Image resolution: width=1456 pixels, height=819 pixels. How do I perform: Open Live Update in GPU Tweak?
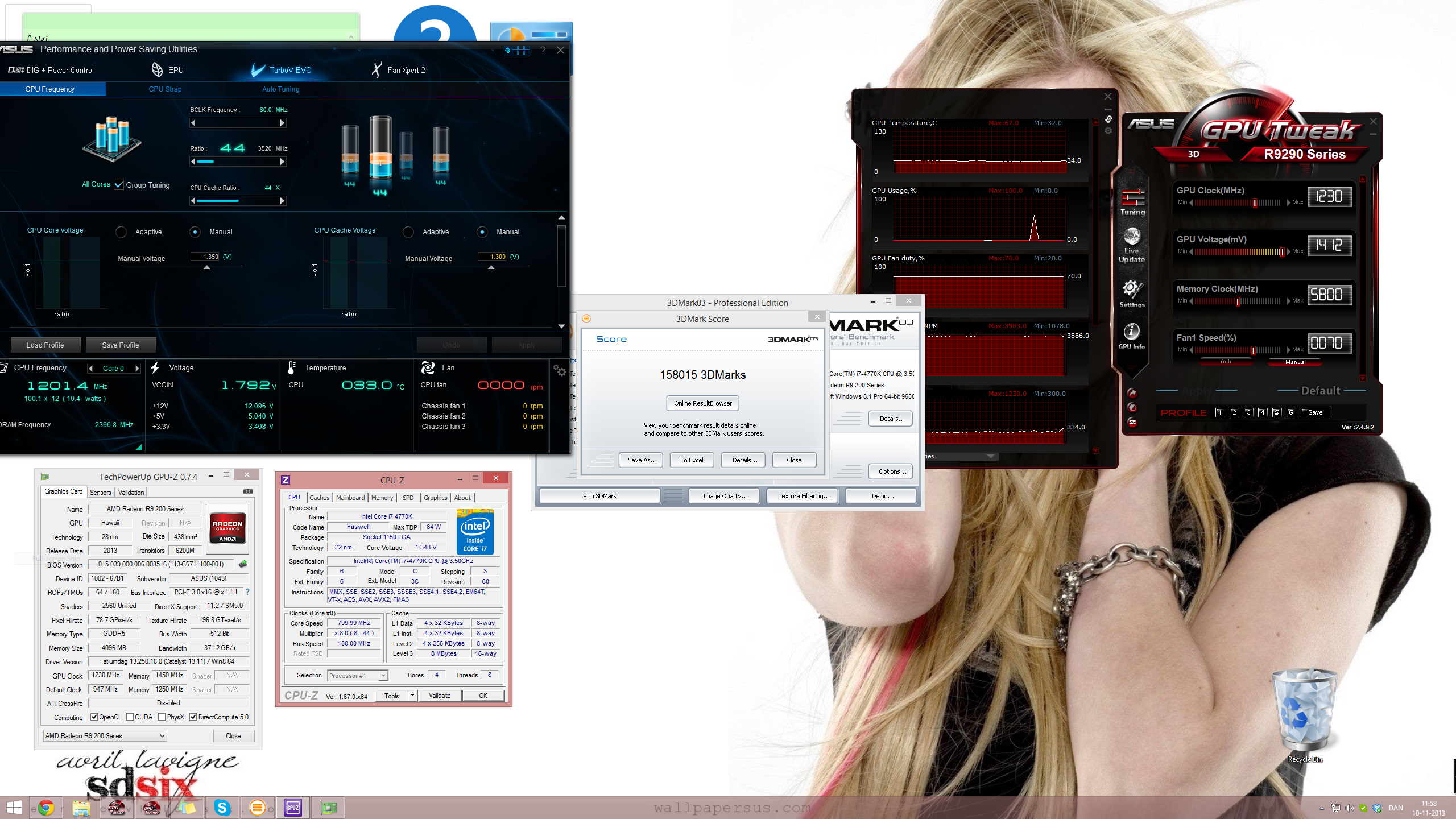tap(1132, 246)
